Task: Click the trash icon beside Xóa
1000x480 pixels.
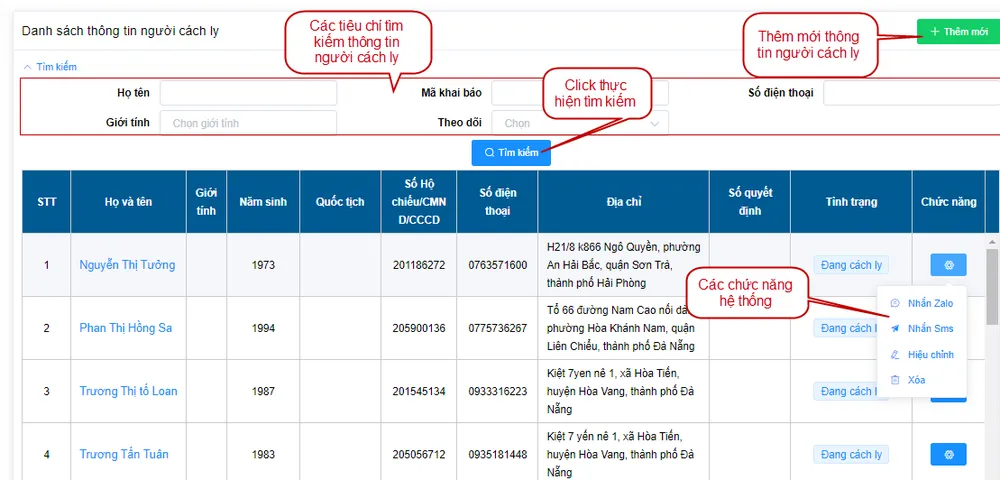Action: pyautogui.click(x=895, y=380)
